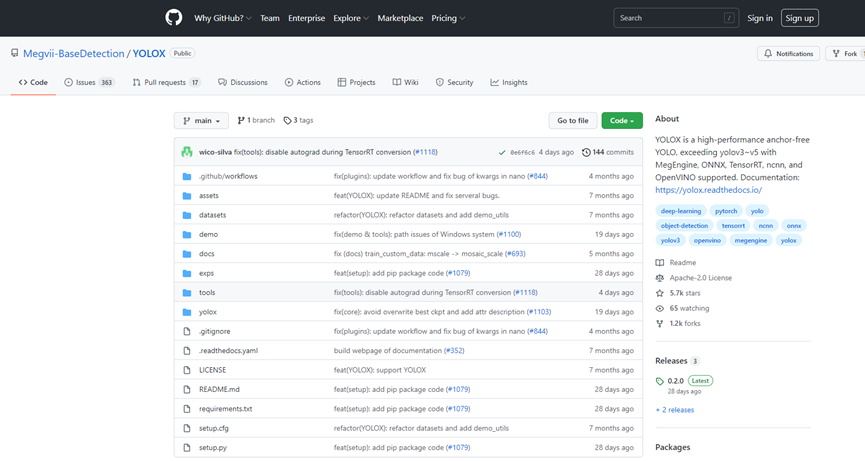Open the Security tab

click(x=455, y=83)
